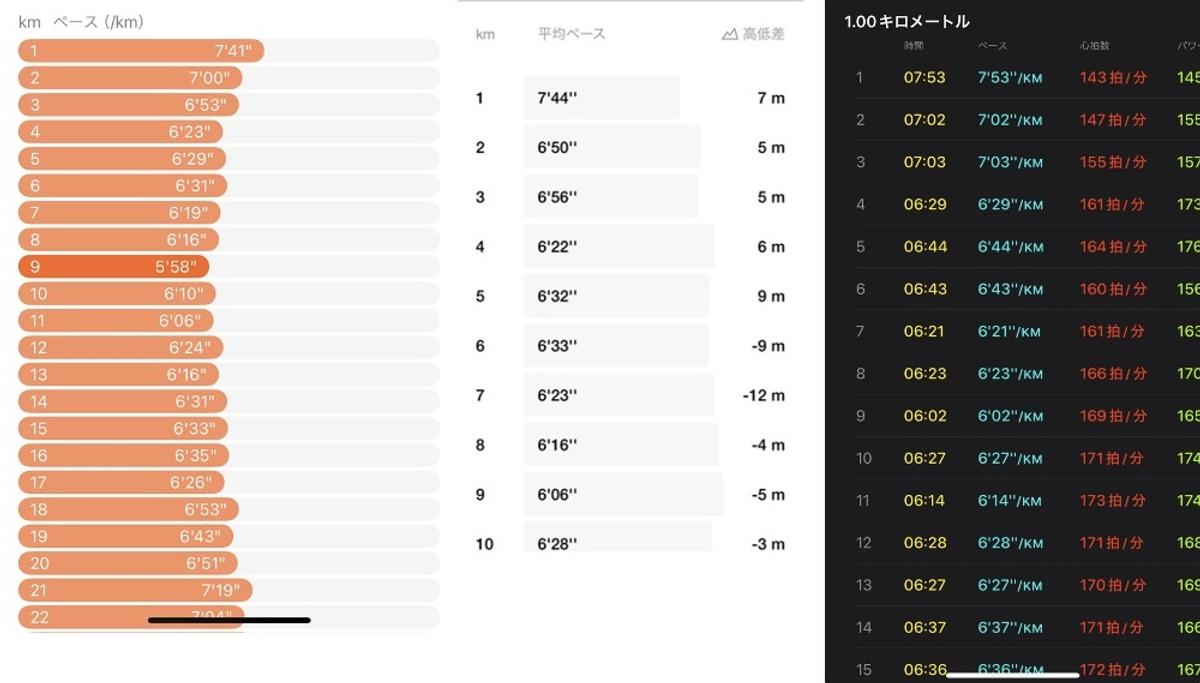
Task: Click the home indicator bar under orange list
Action: click(229, 620)
